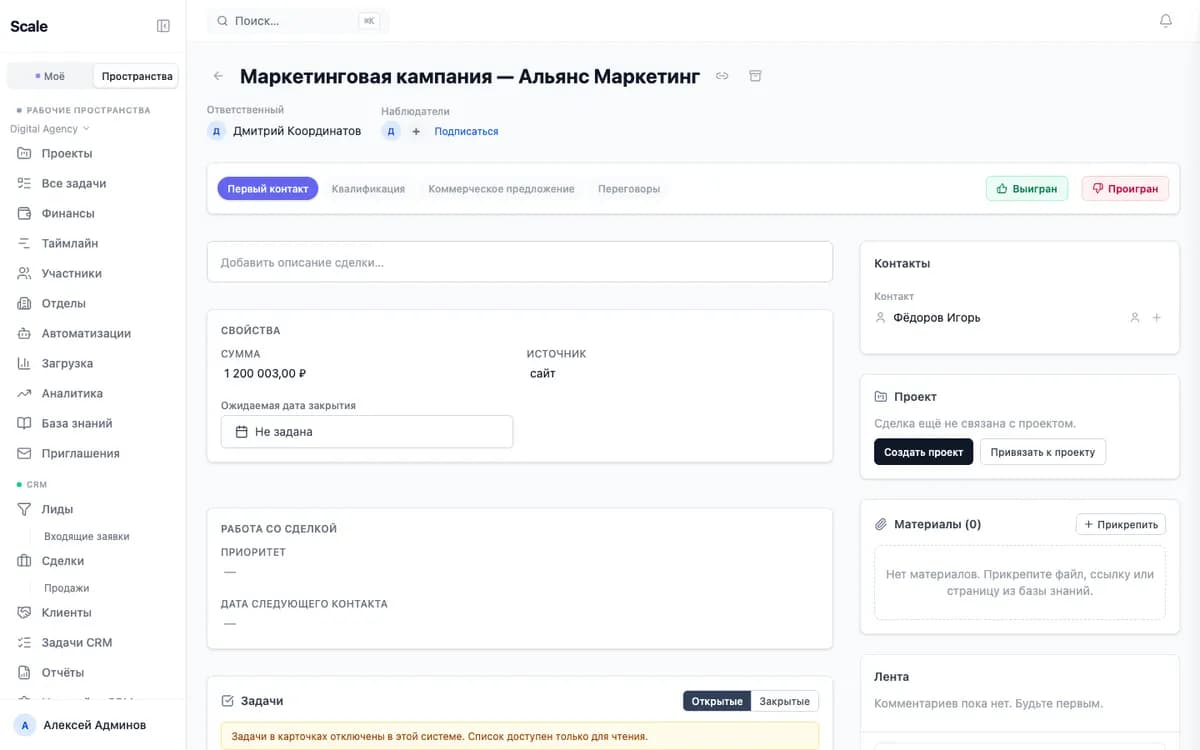This screenshot has height=750, width=1200.
Task: Open Фёдоров Игорь's profile icon
Action: (1135, 318)
